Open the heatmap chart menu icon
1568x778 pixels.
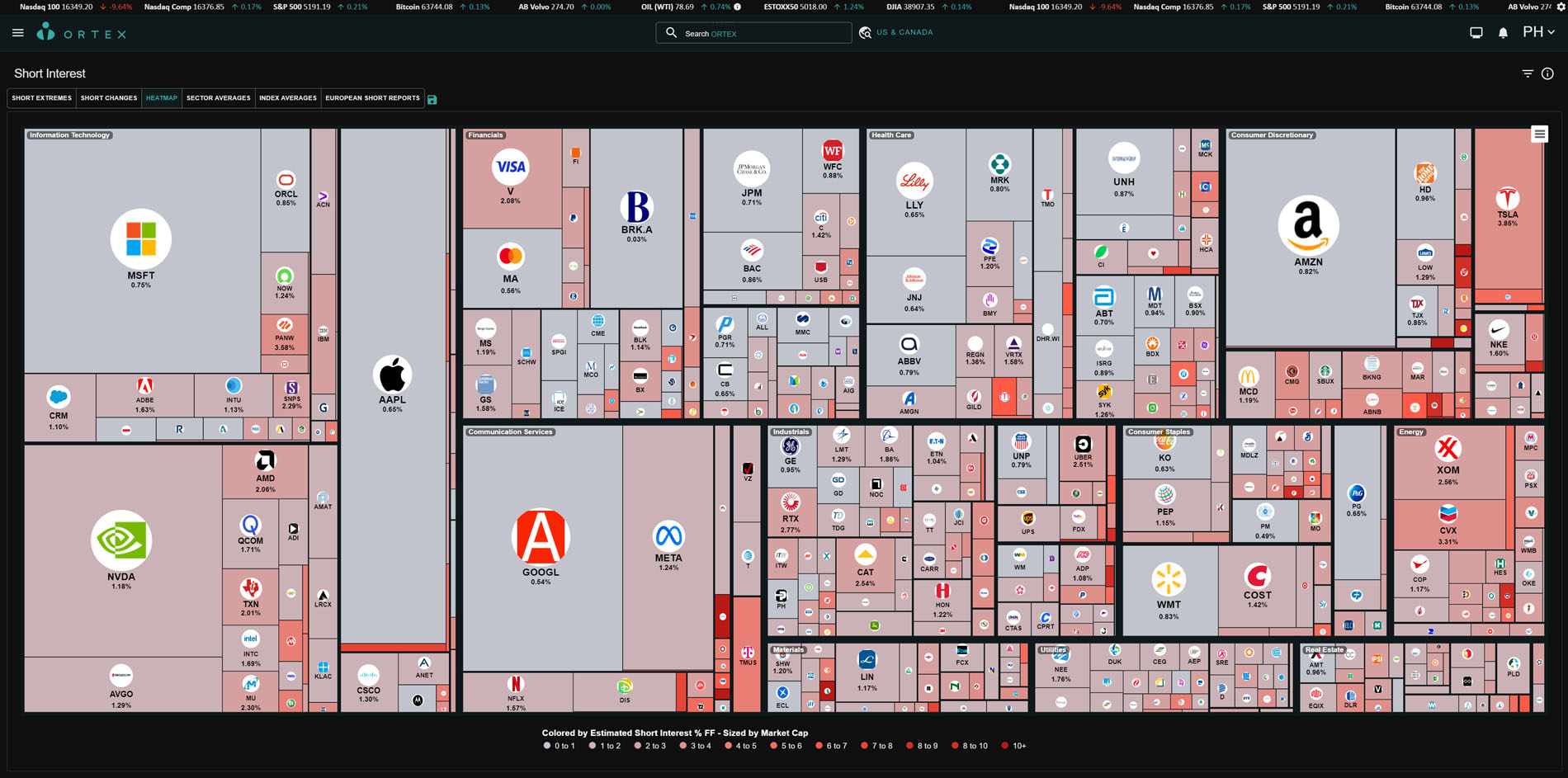point(1539,134)
